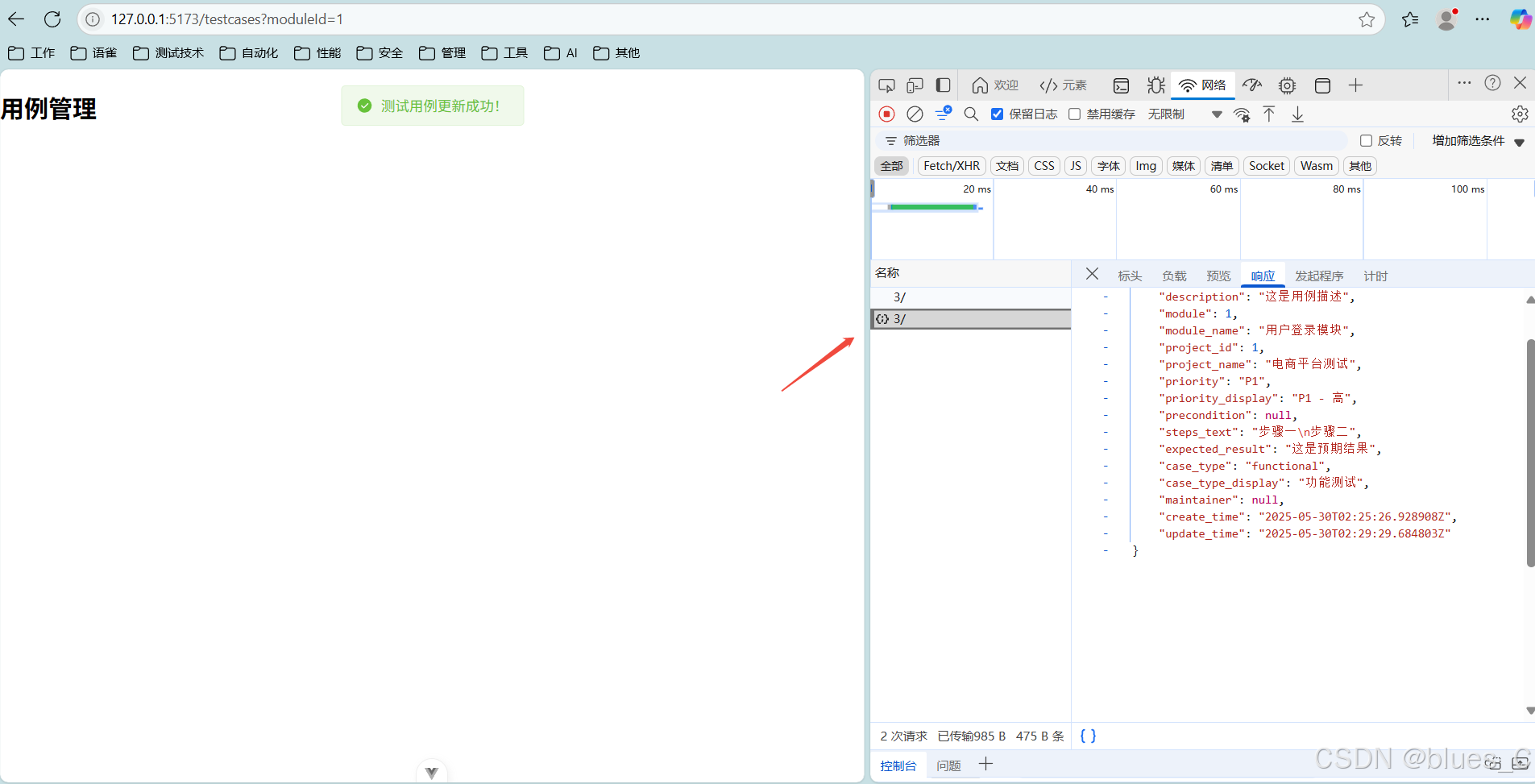
Task: Switch to 欢迎 tab
Action: click(995, 85)
